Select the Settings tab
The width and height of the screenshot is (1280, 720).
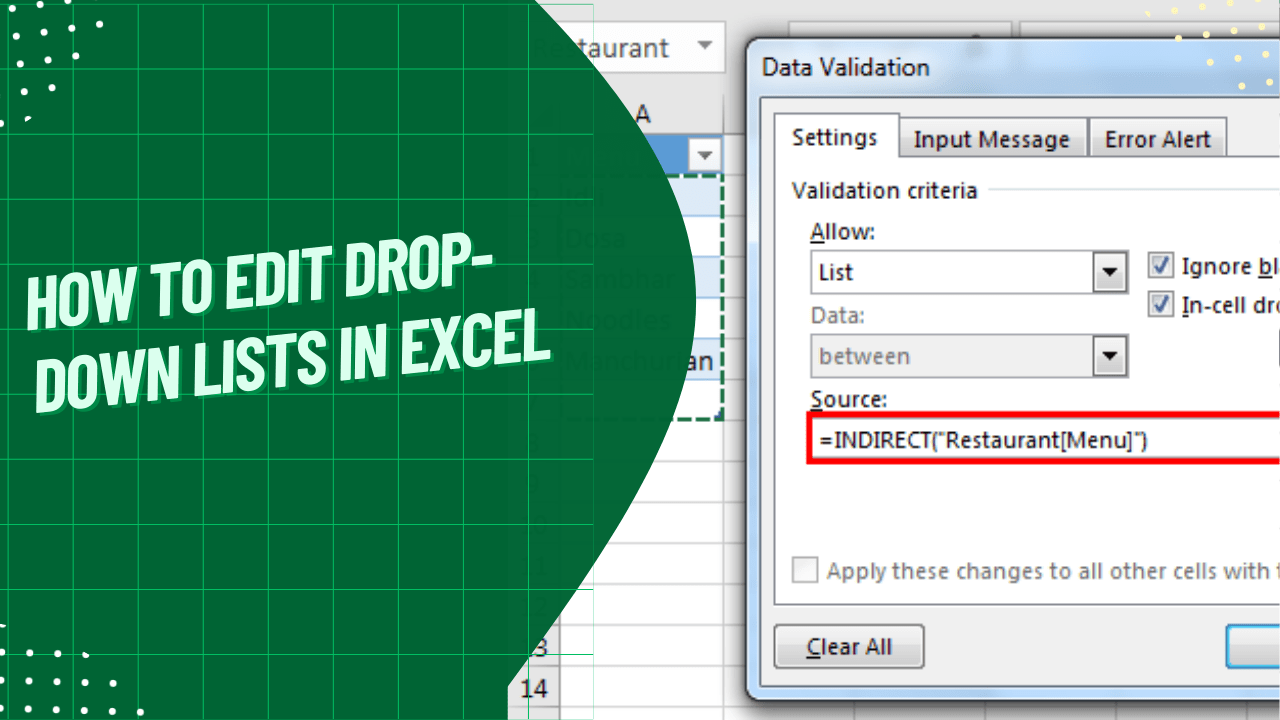click(837, 137)
